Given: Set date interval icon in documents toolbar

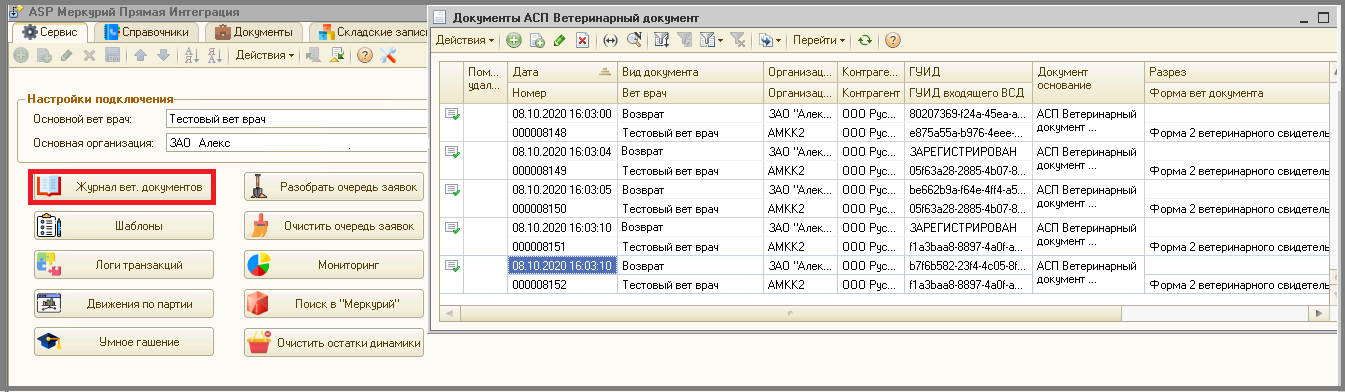Looking at the screenshot, I should (610, 40).
